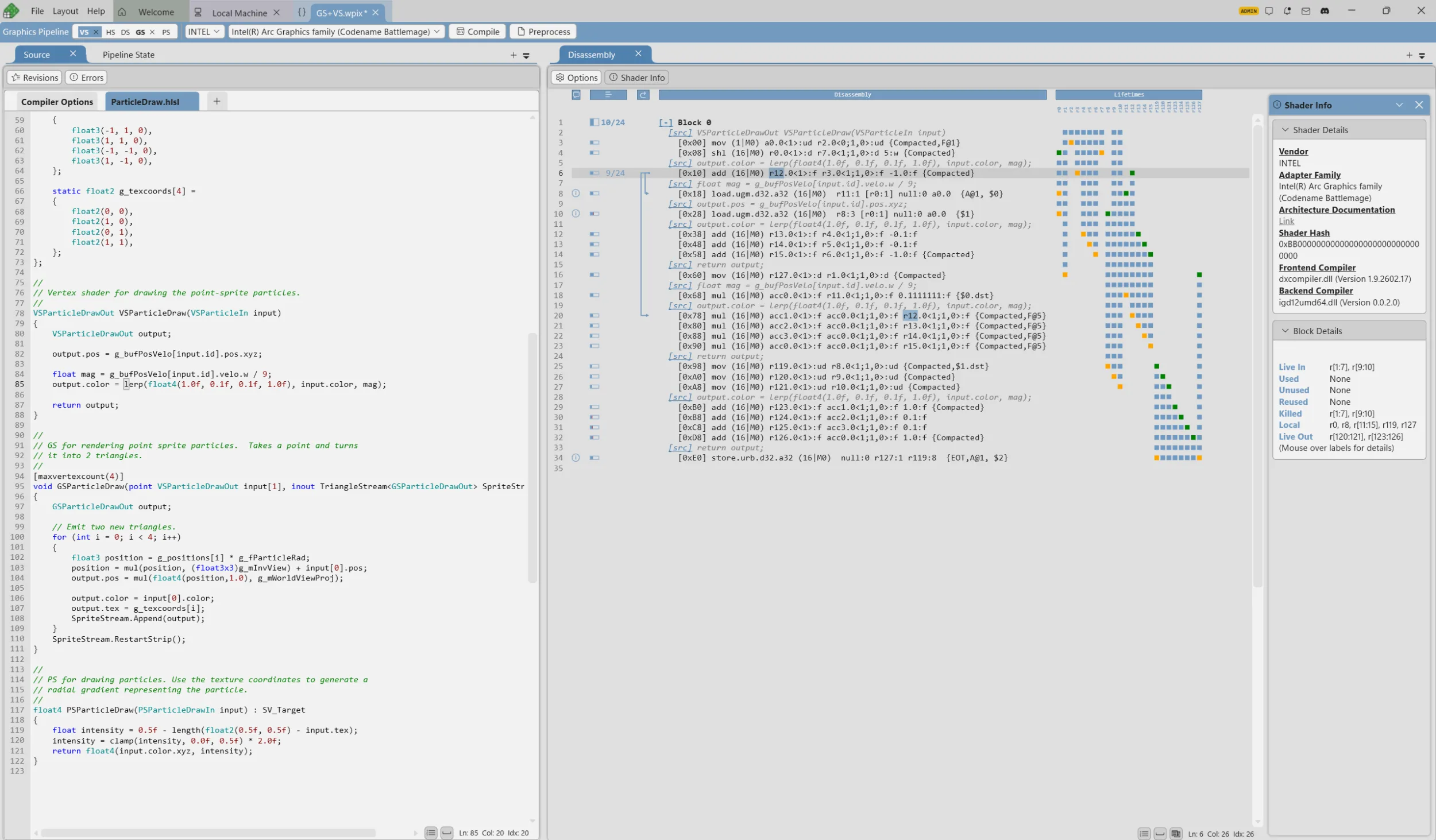Click the curly braces shader icon
The height and width of the screenshot is (840, 1436).
tap(302, 12)
